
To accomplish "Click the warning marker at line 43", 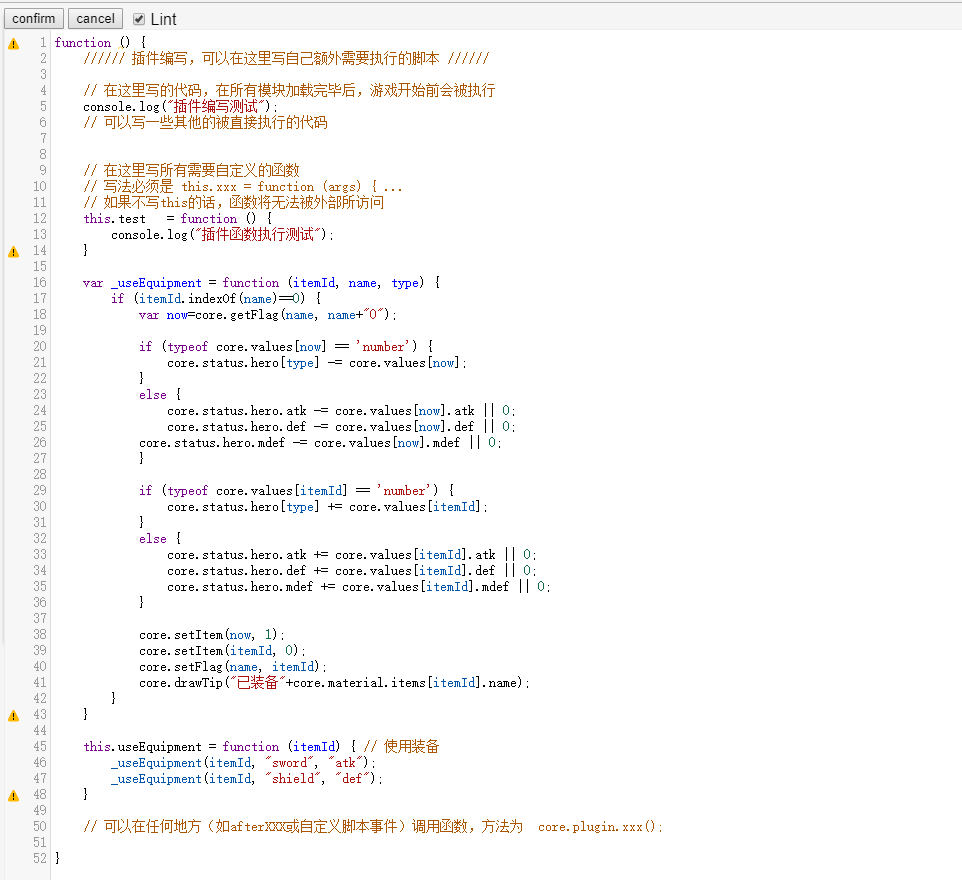I will tap(13, 715).
